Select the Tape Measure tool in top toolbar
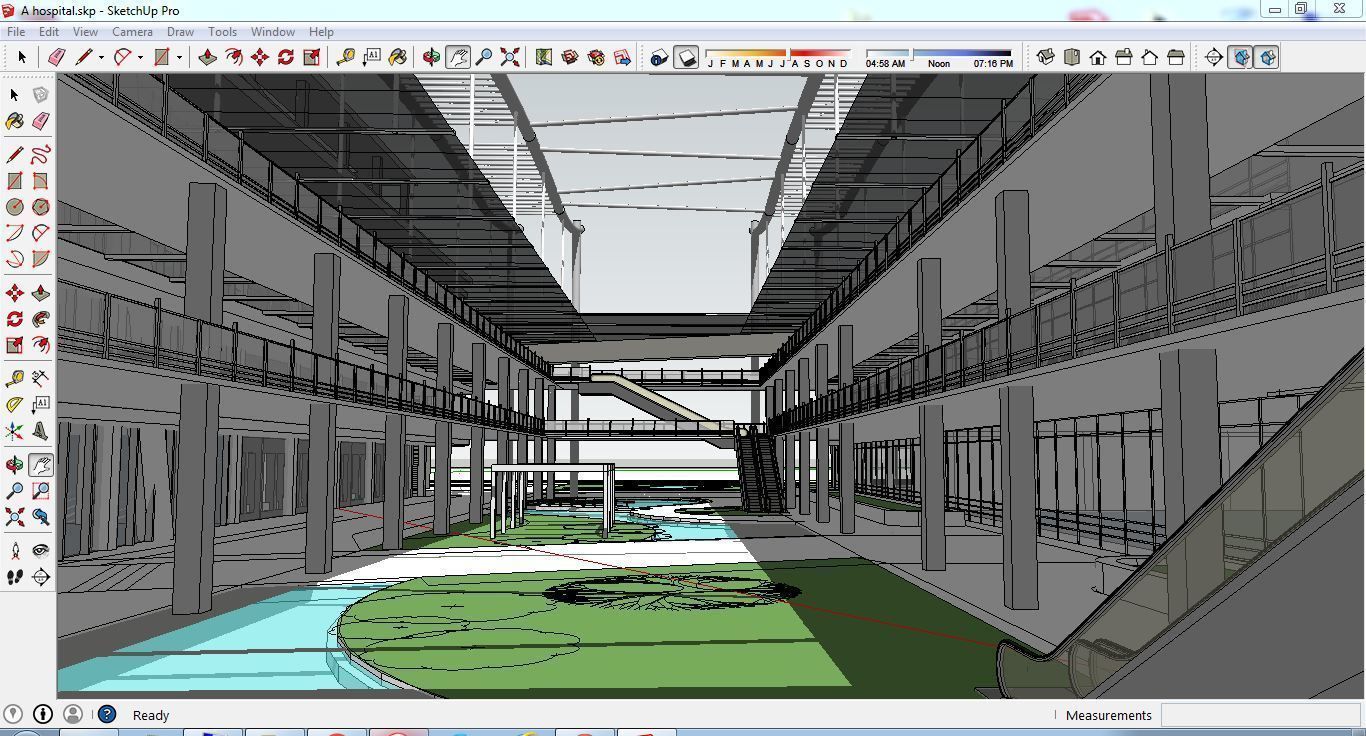This screenshot has height=736, width=1366. pos(346,57)
